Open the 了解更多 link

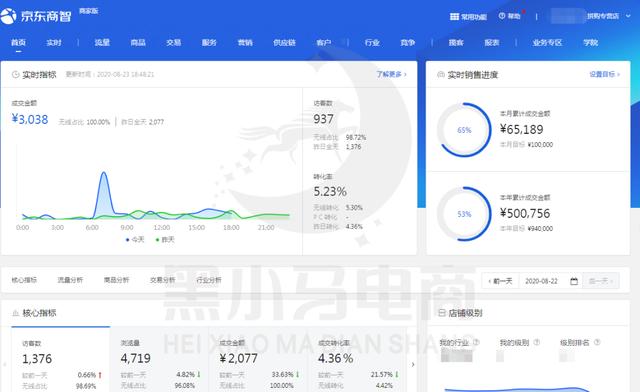pyautogui.click(x=391, y=74)
